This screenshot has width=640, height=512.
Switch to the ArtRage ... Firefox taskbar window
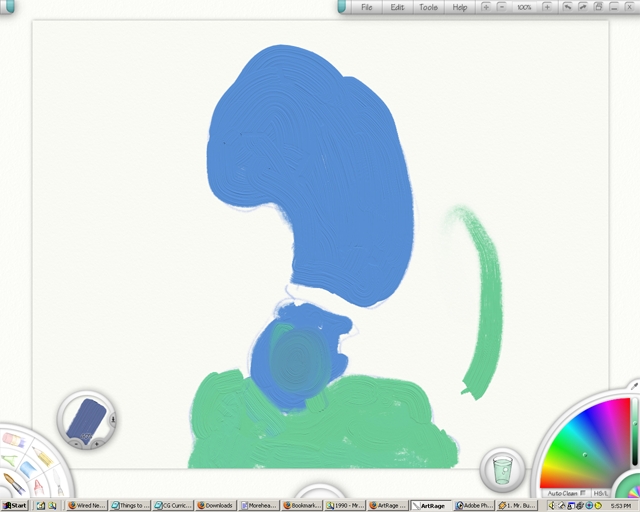tap(388, 505)
